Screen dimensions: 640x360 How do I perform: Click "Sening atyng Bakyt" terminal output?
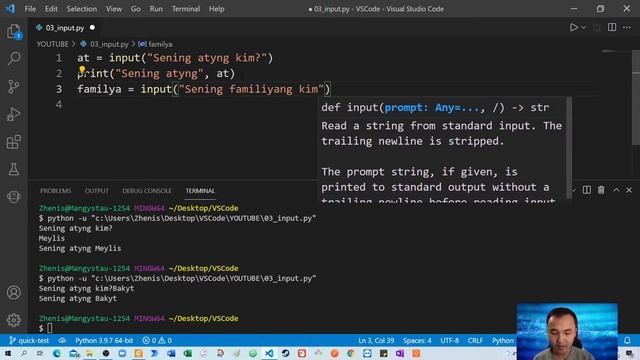(x=78, y=298)
